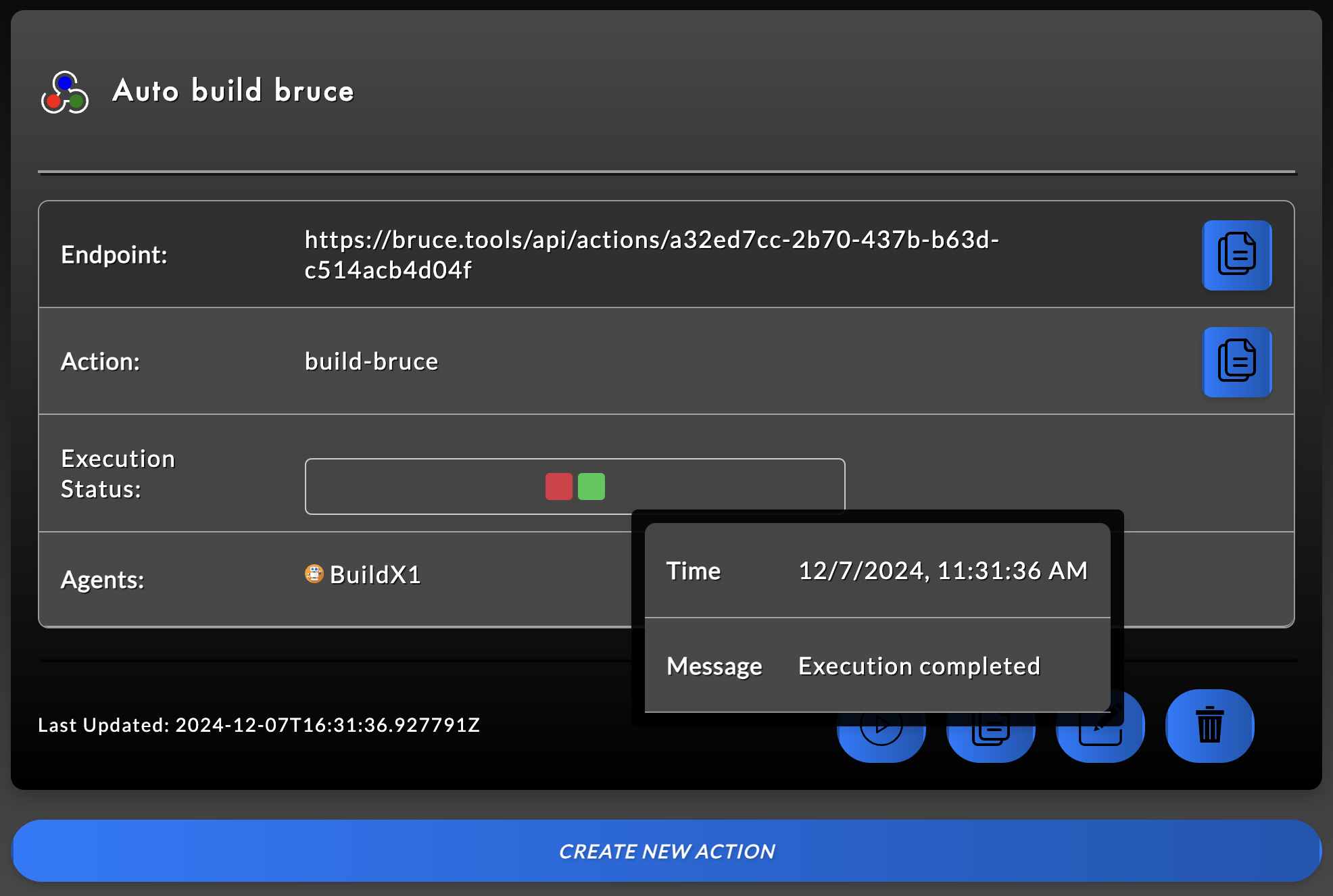Click the Time value in the popup
This screenshot has height=896, width=1333.
pos(943,570)
